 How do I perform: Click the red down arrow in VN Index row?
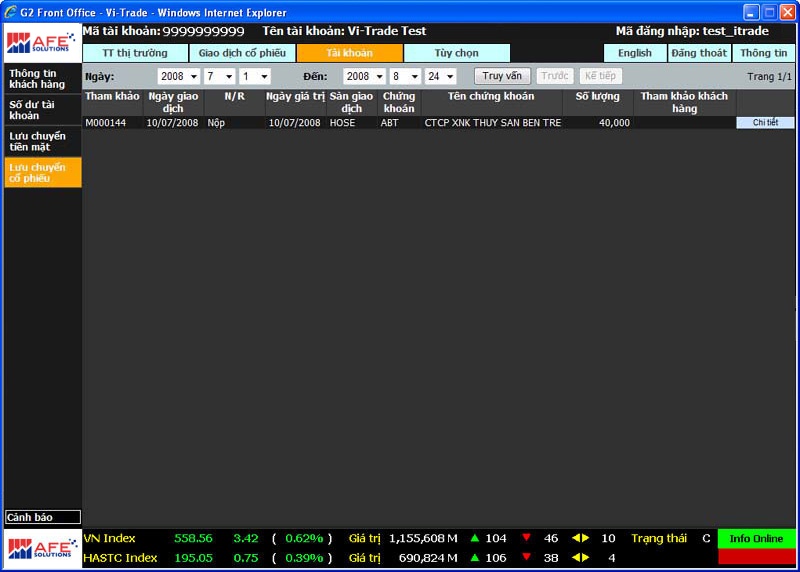click(x=527, y=538)
